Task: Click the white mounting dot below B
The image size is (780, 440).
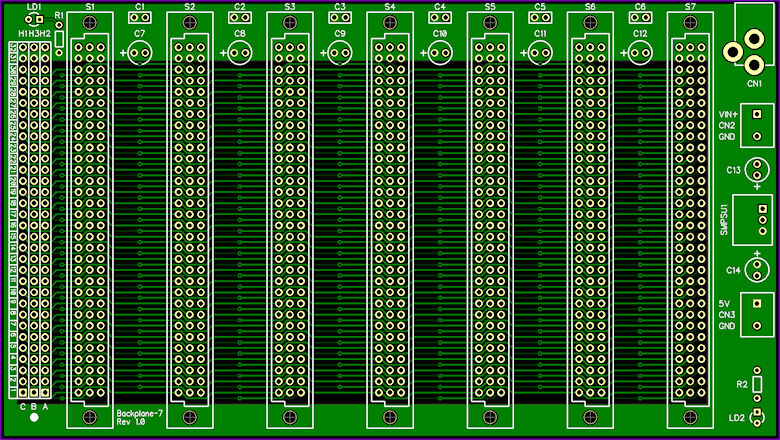Action: (34, 417)
